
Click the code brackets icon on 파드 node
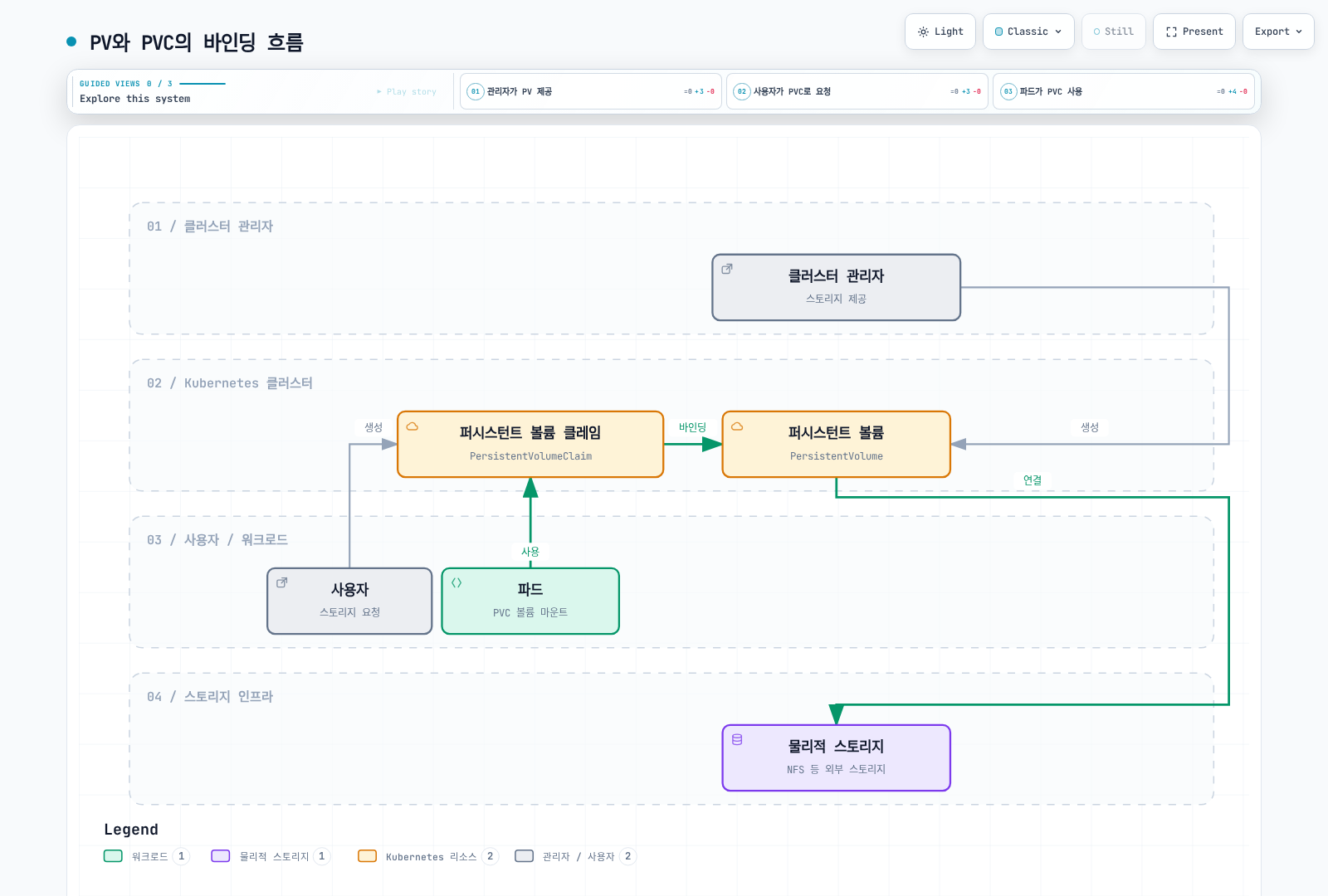[456, 582]
